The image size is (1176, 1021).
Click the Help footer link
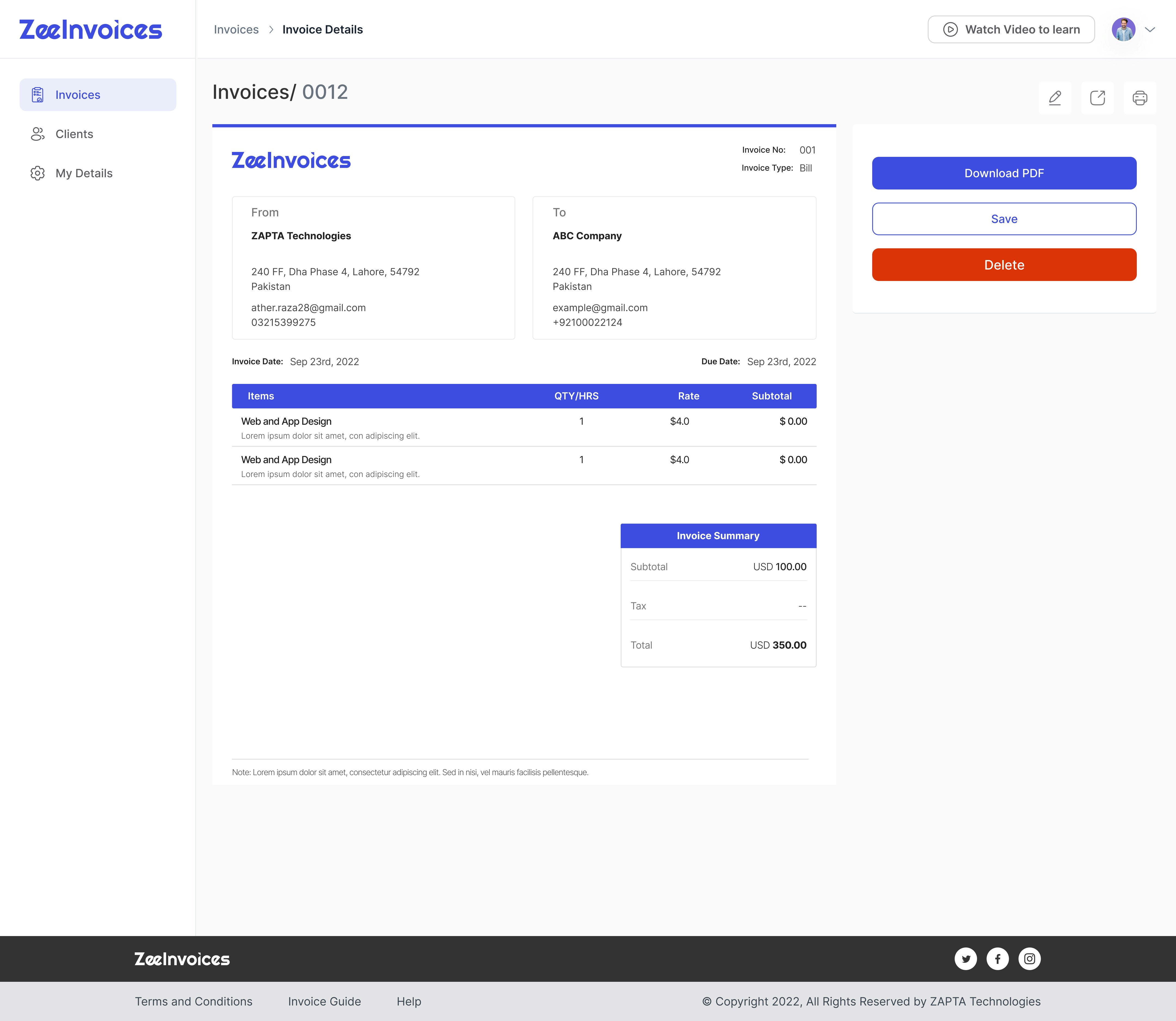[409, 1002]
